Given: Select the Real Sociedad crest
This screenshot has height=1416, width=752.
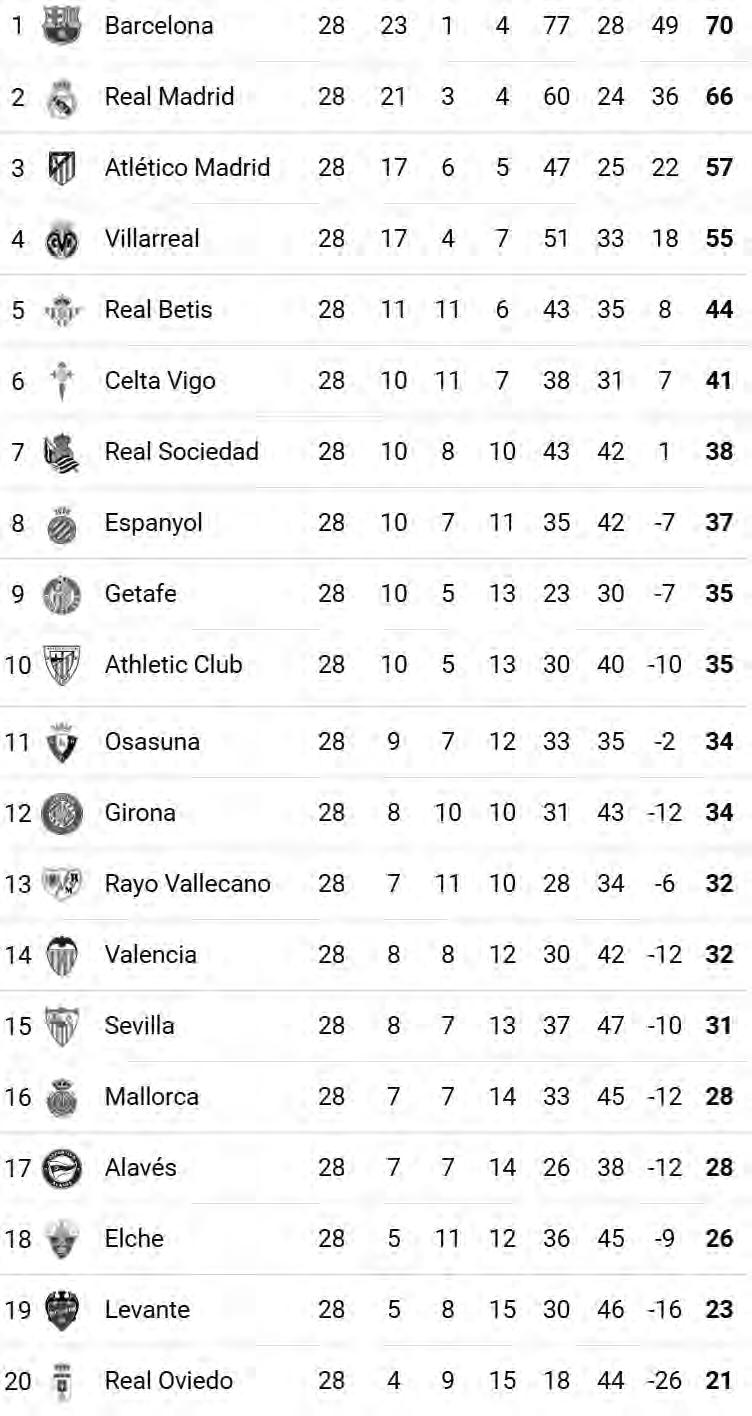Looking at the screenshot, I should point(61,453).
